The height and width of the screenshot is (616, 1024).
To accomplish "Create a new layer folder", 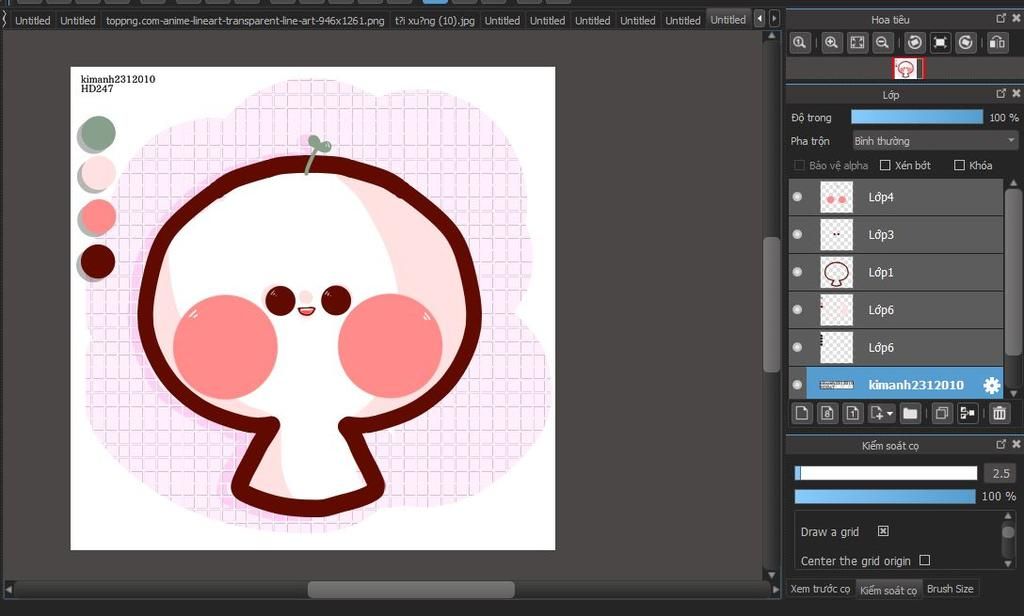I will click(x=910, y=413).
